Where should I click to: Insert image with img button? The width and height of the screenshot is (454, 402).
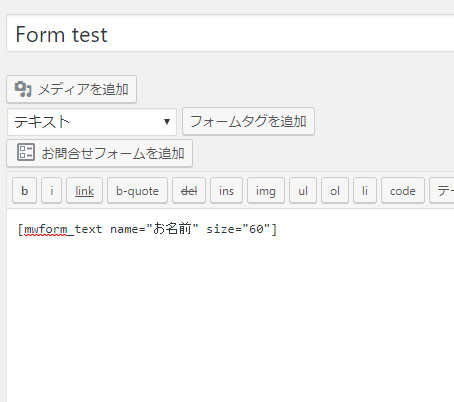click(266, 191)
